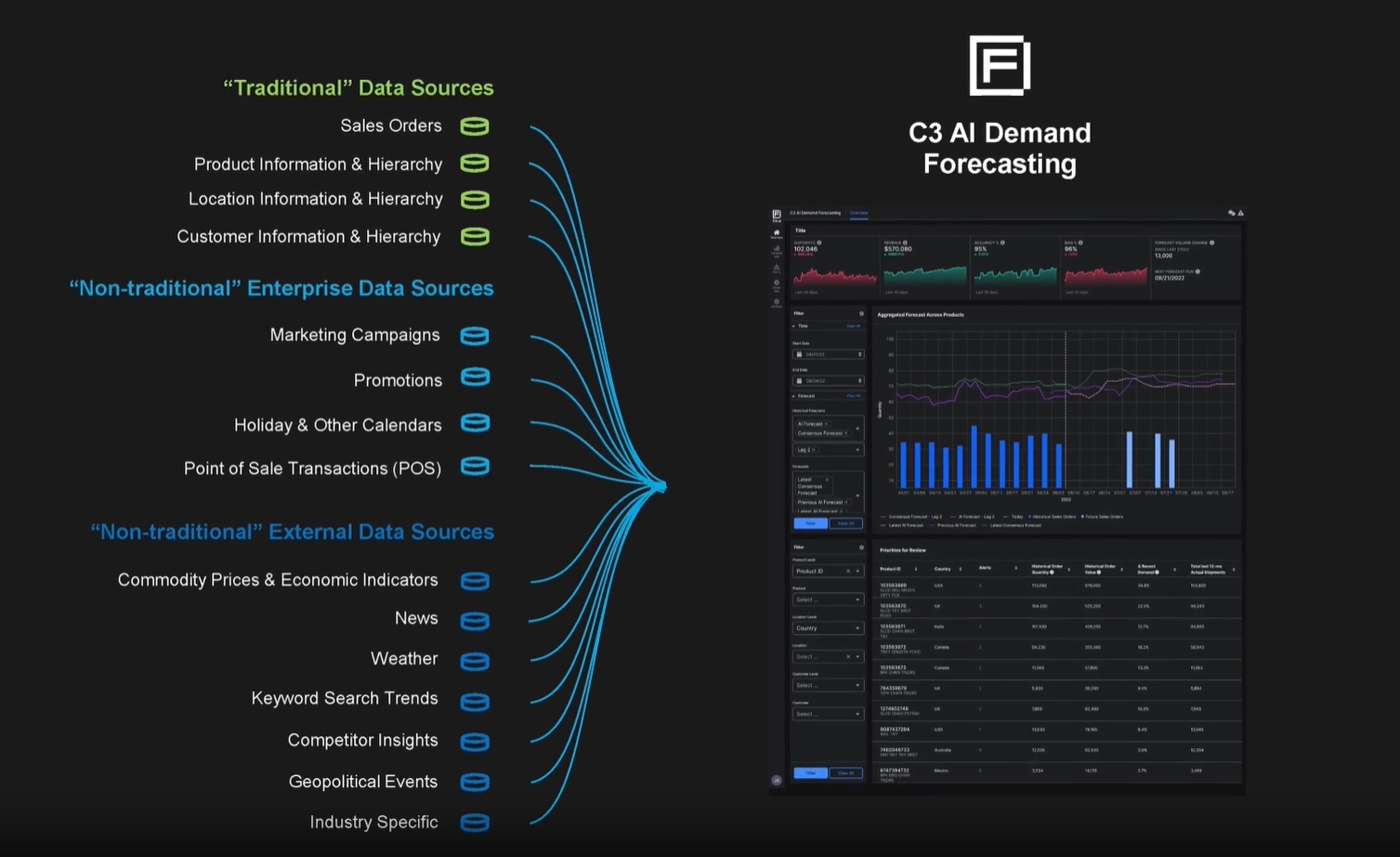Select product row 103583869 in the table
Image resolution: width=1400 pixels, height=857 pixels.
(1056, 587)
